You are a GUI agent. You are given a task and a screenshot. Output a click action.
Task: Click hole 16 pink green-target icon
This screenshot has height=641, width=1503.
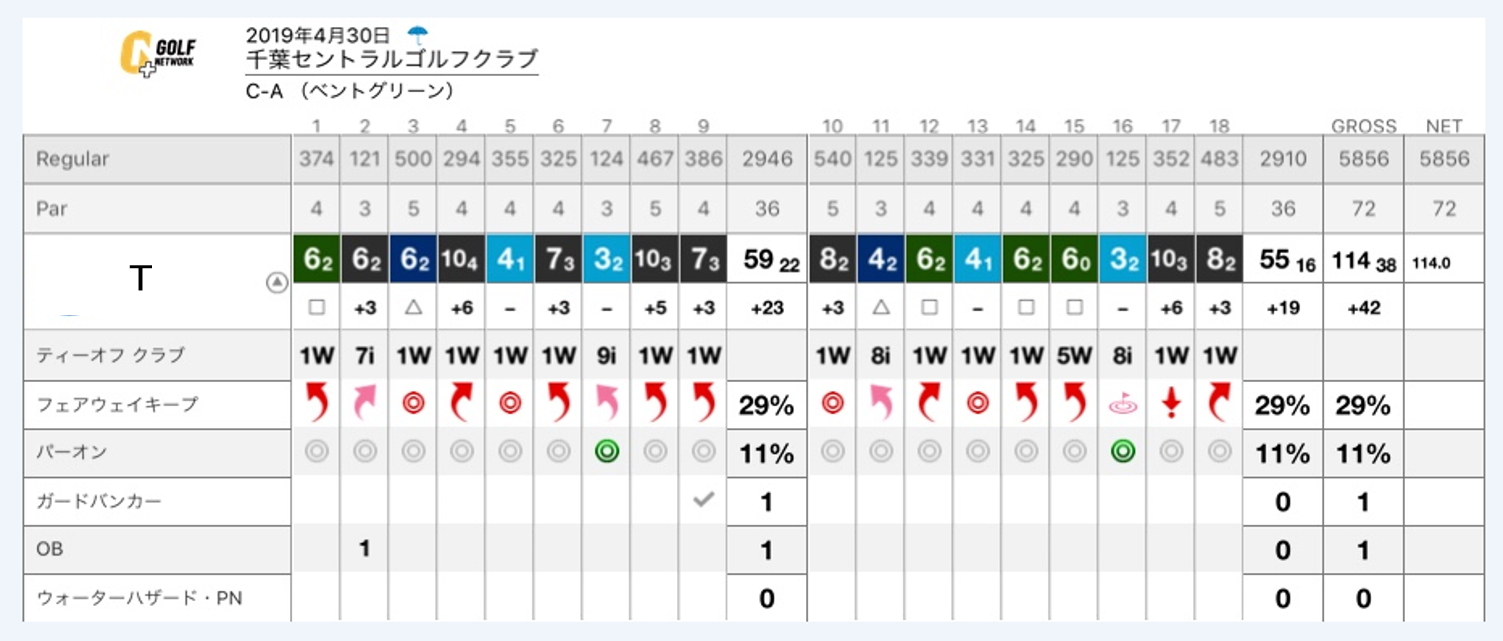point(1123,404)
